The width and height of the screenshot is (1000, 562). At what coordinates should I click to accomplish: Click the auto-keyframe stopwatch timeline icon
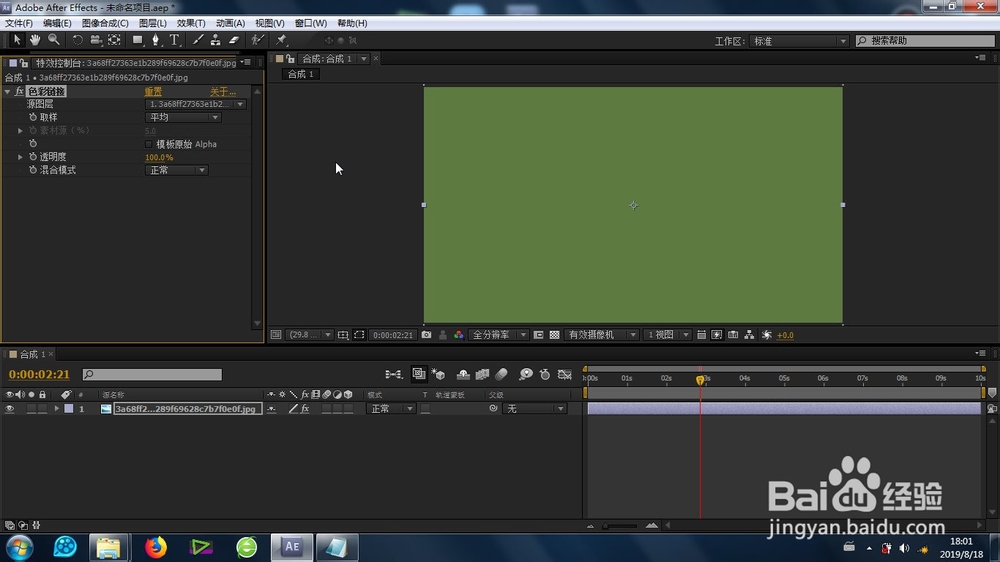(545, 374)
